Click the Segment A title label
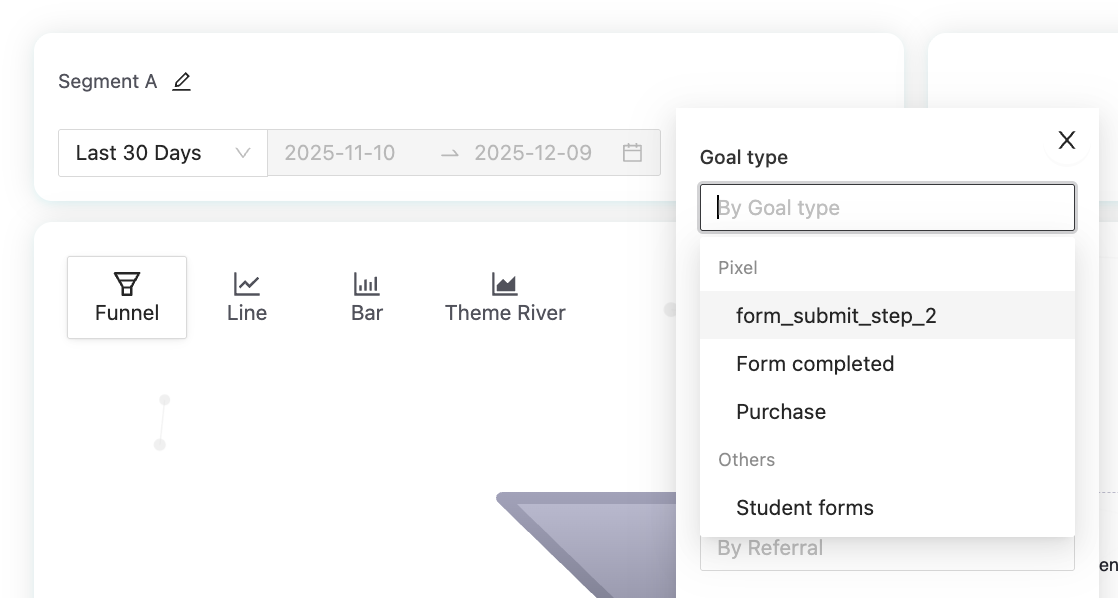1118x598 pixels. [108, 82]
